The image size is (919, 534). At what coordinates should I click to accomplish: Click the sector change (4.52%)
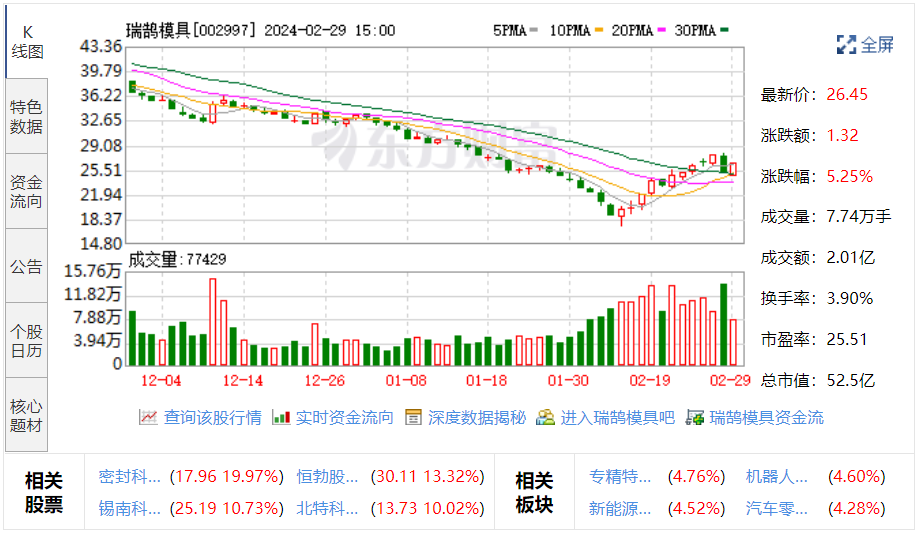point(696,508)
